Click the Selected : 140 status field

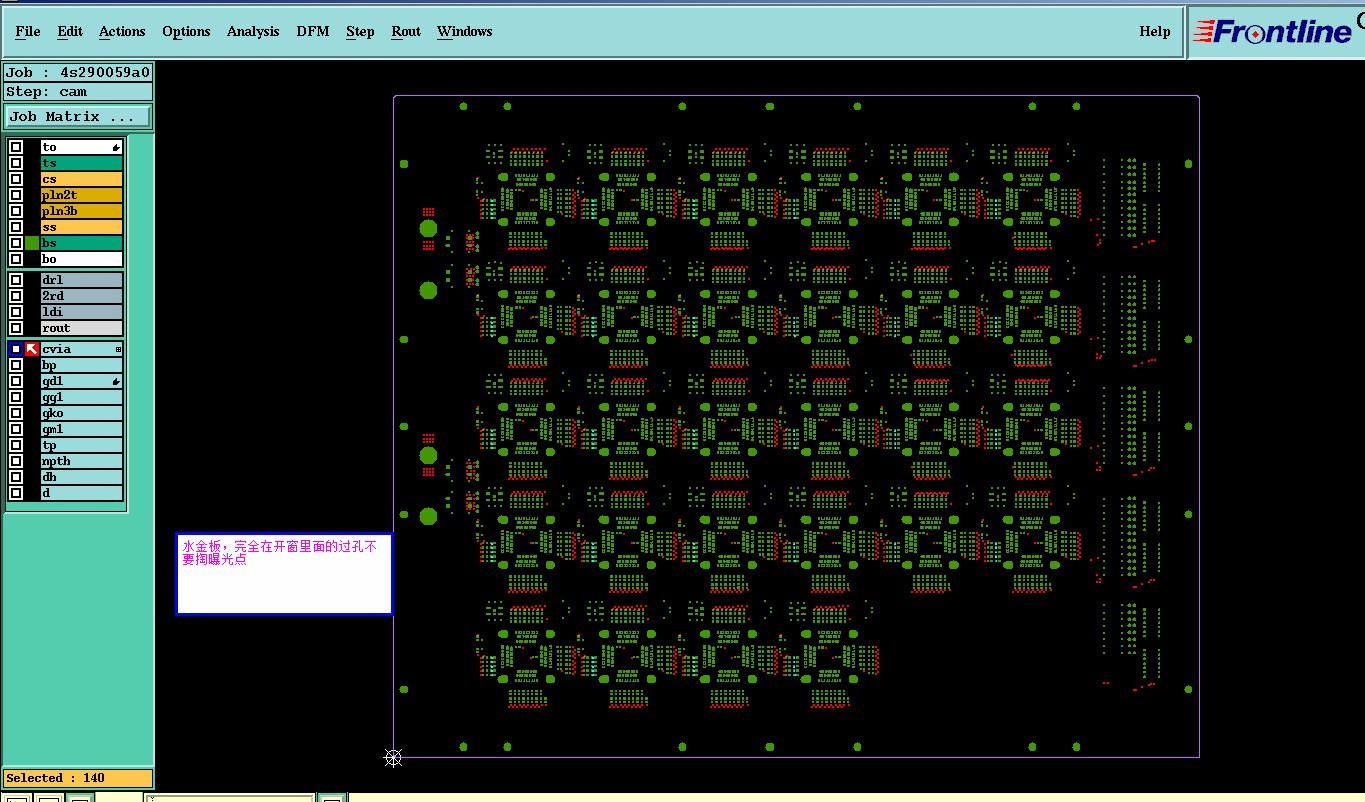[78, 778]
